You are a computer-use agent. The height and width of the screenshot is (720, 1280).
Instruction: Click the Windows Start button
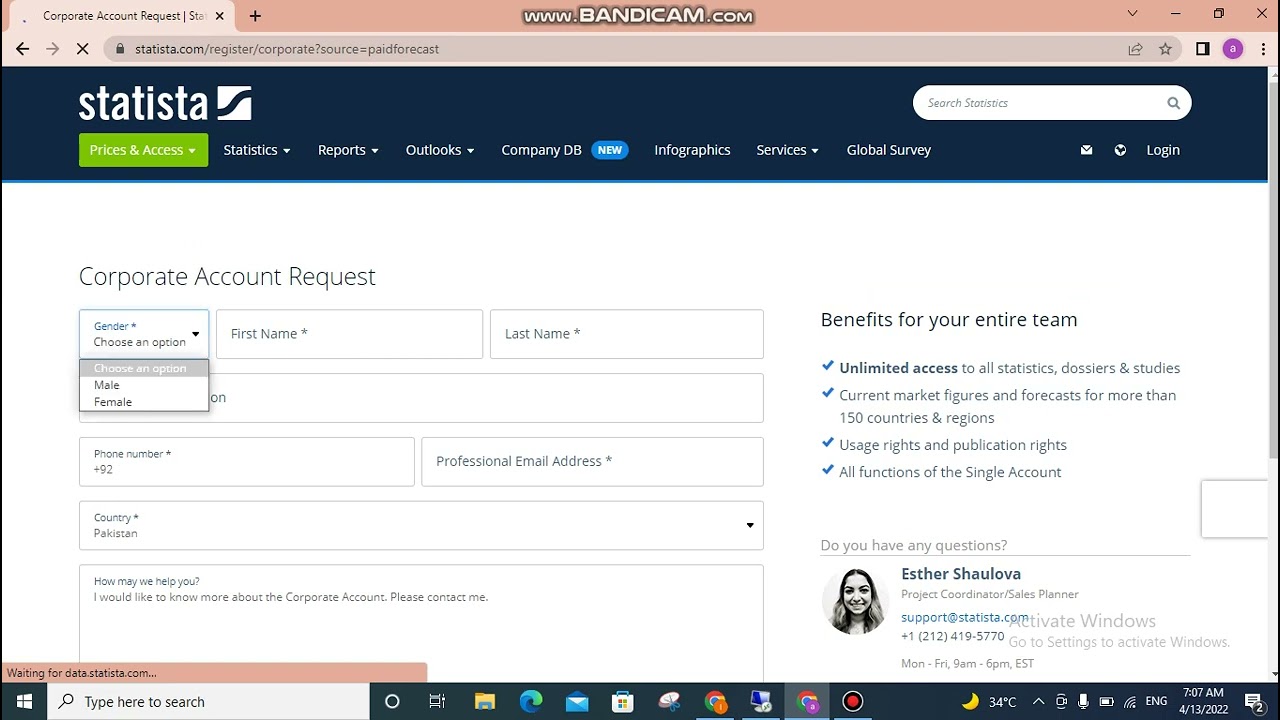point(24,701)
